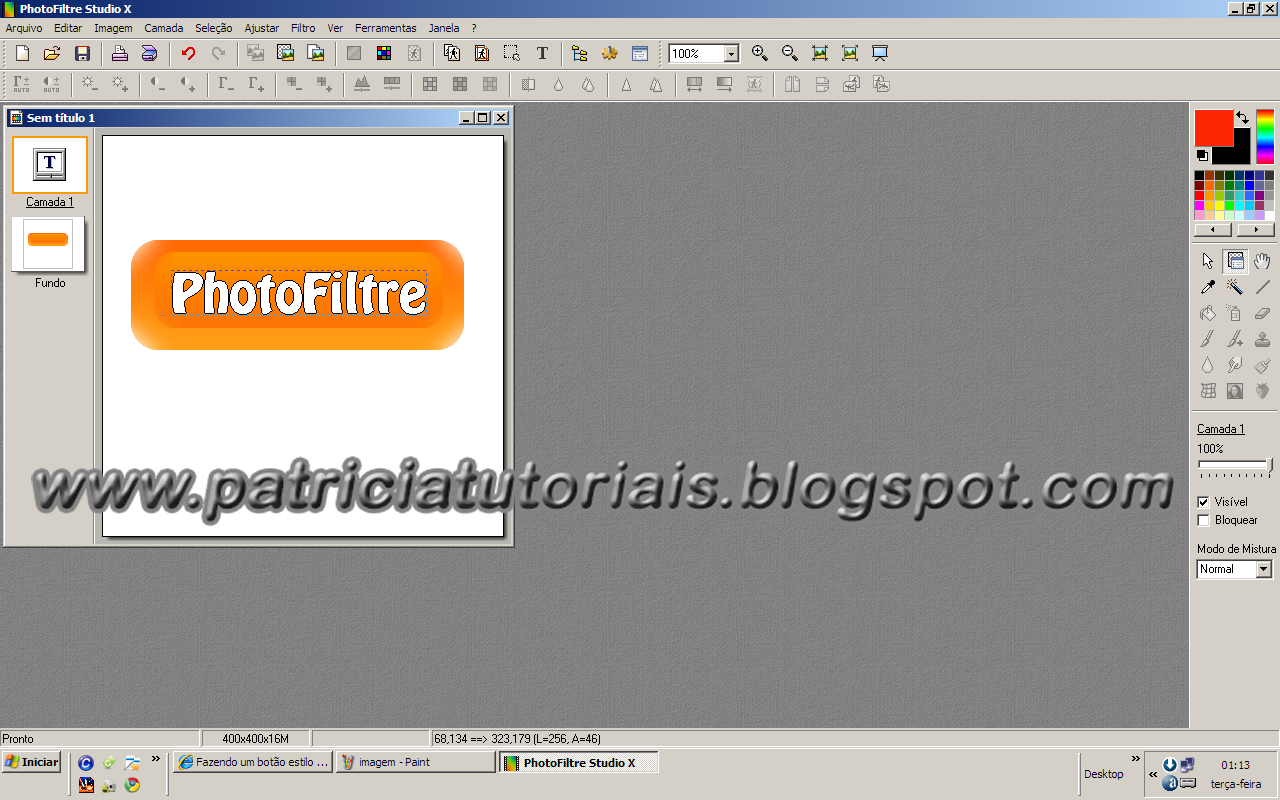Viewport: 1280px width, 800px height.
Task: Select the Paint Bucket fill tool
Action: tap(1208, 313)
